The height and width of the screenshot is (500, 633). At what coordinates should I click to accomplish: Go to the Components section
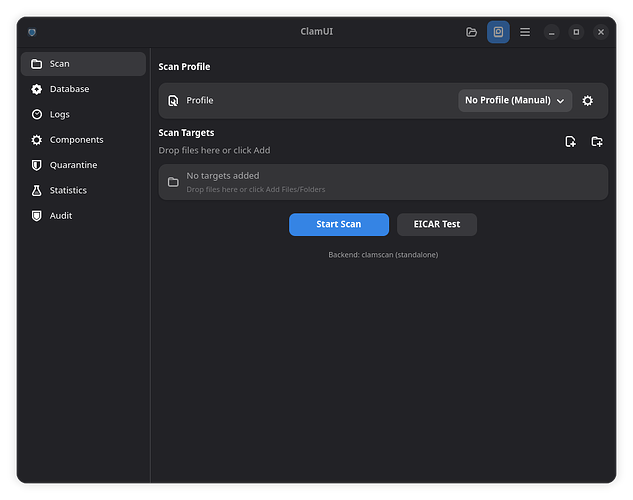[x=83, y=140]
